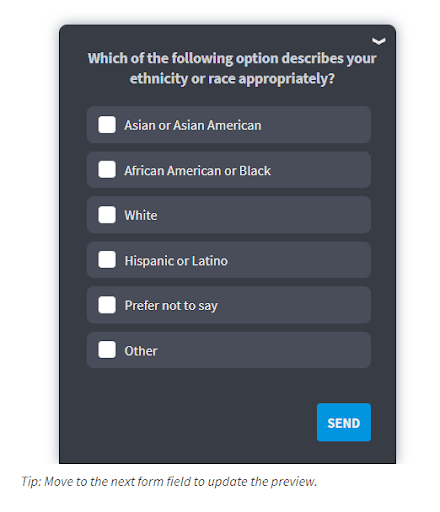This screenshot has height=512, width=440.
Task: Enable the White checkbox
Action: 107,215
